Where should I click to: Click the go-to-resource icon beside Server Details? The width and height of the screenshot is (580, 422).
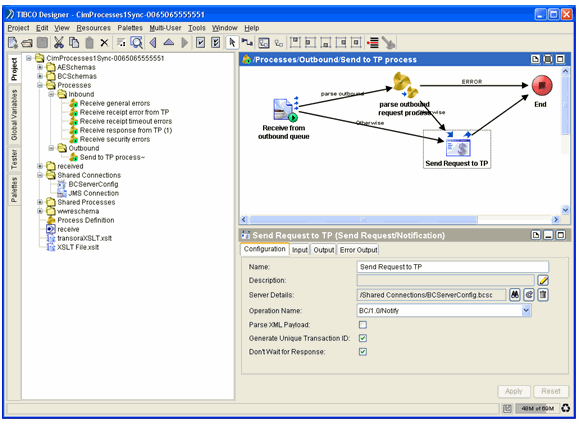tap(529, 295)
